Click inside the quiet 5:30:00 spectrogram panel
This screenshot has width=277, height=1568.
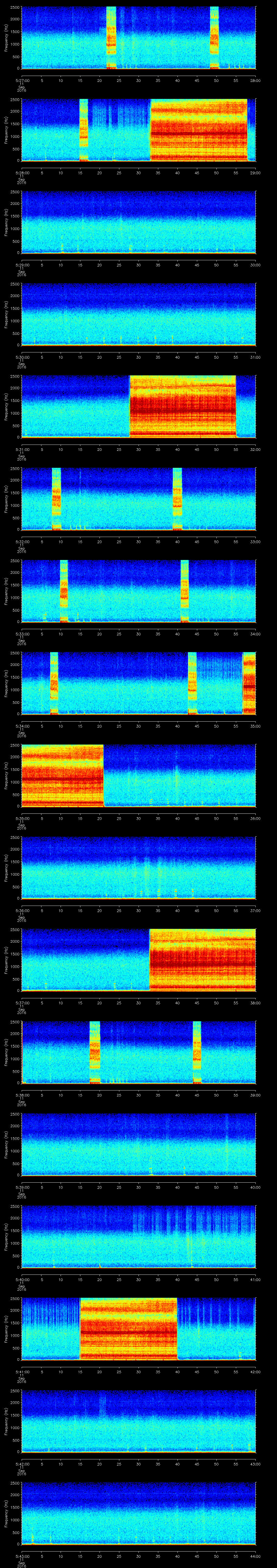138,314
